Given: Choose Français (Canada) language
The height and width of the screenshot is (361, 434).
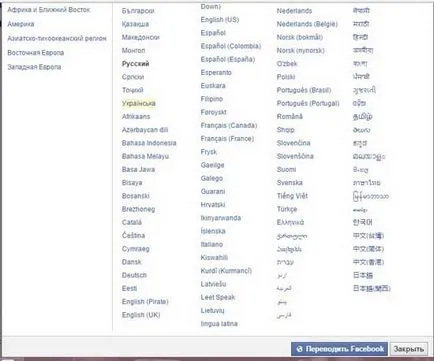Looking at the screenshot, I should (x=229, y=126).
